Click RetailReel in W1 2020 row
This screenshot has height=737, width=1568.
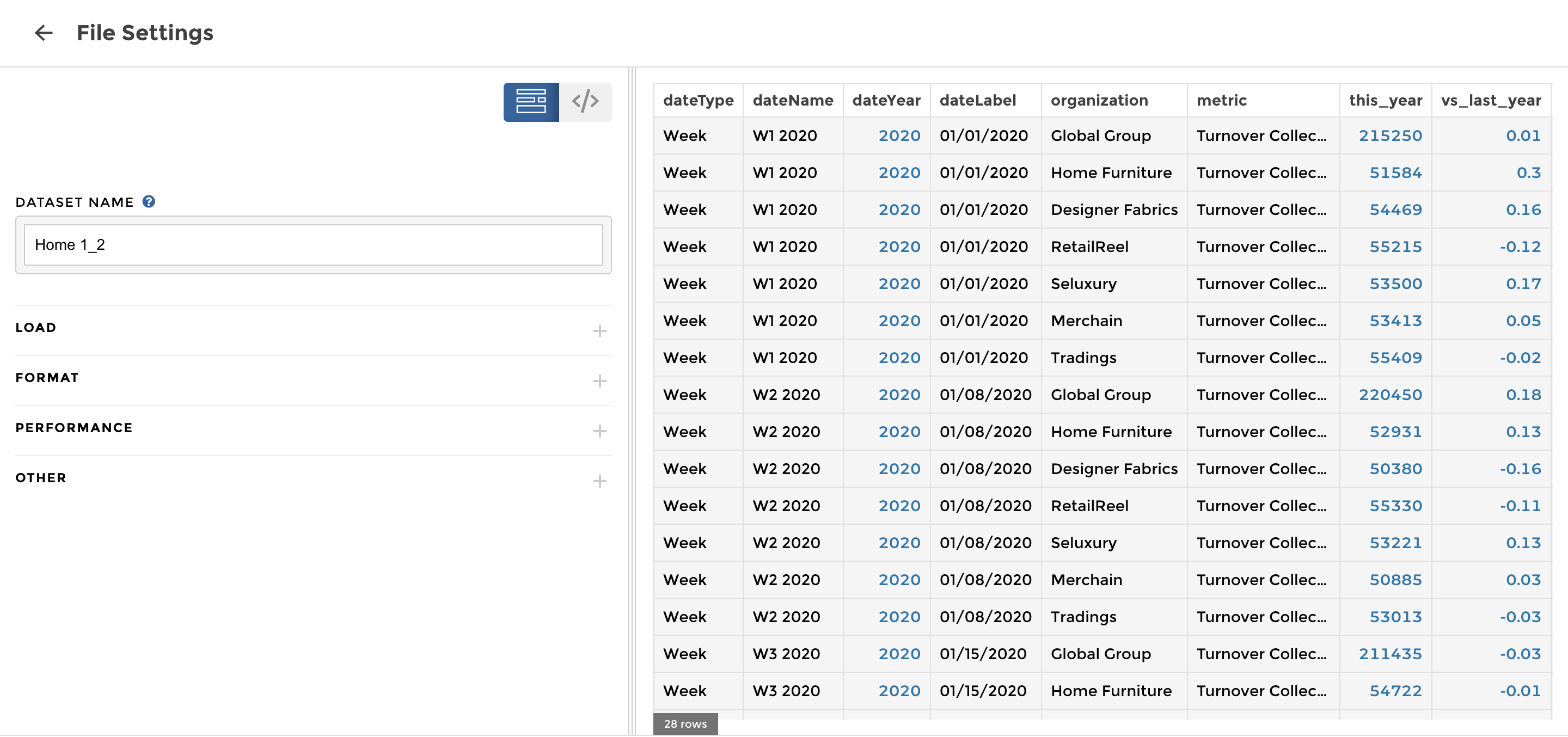point(1089,247)
